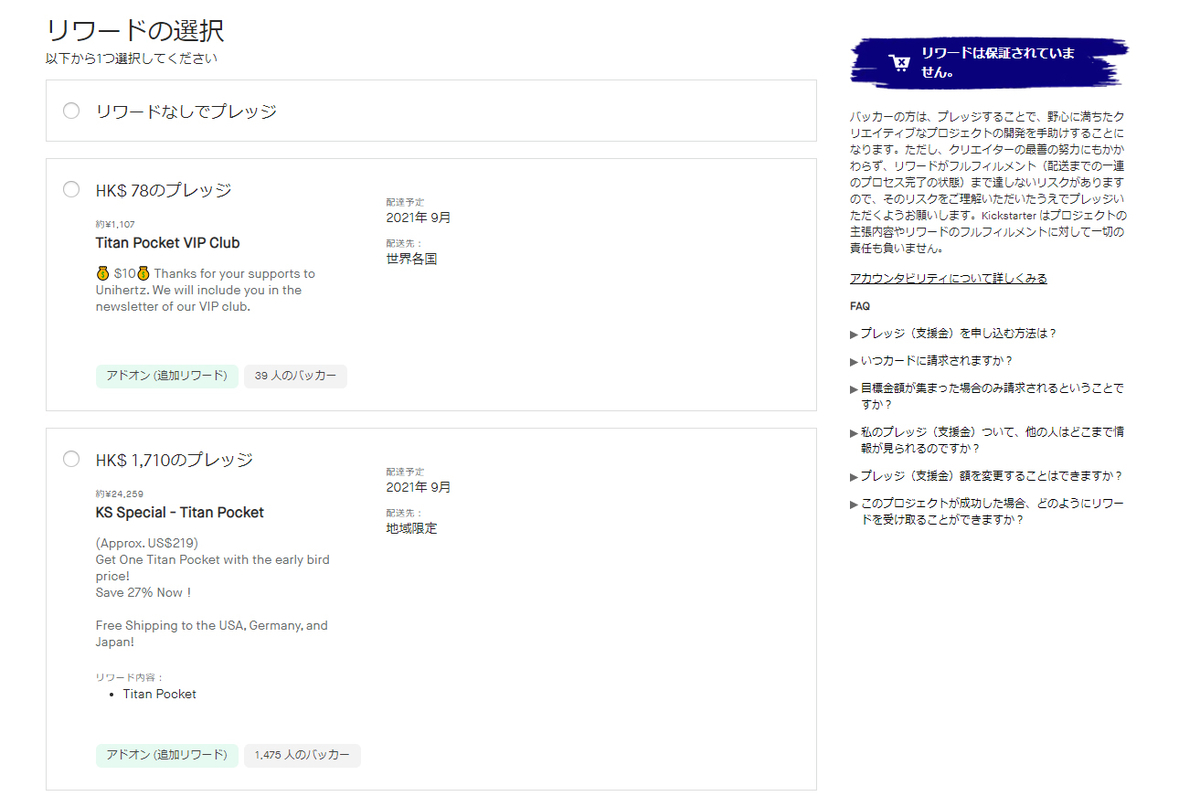Select the HK$ 78 pledge radio button
The width and height of the screenshot is (1200, 807).
coord(71,189)
